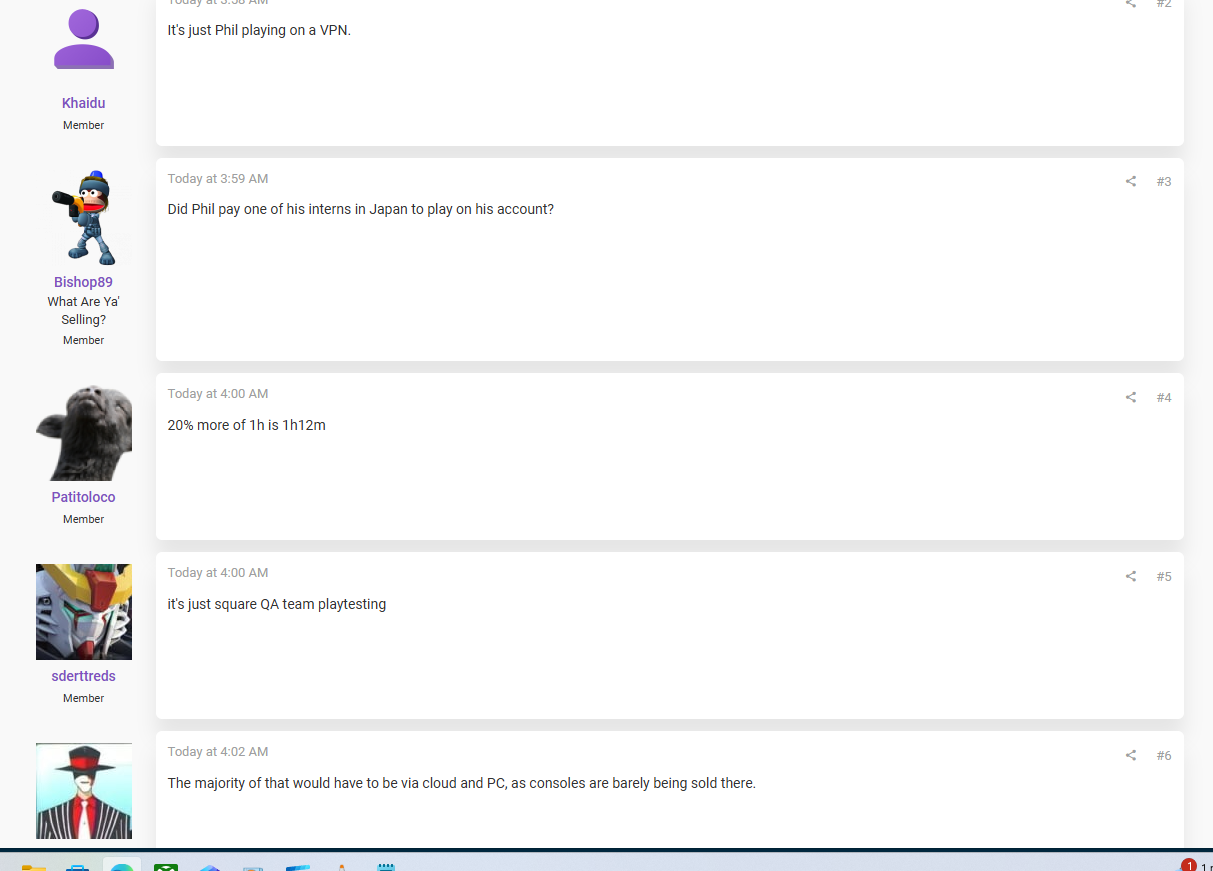Click Bishop89's monkey avatar image

pos(84,218)
